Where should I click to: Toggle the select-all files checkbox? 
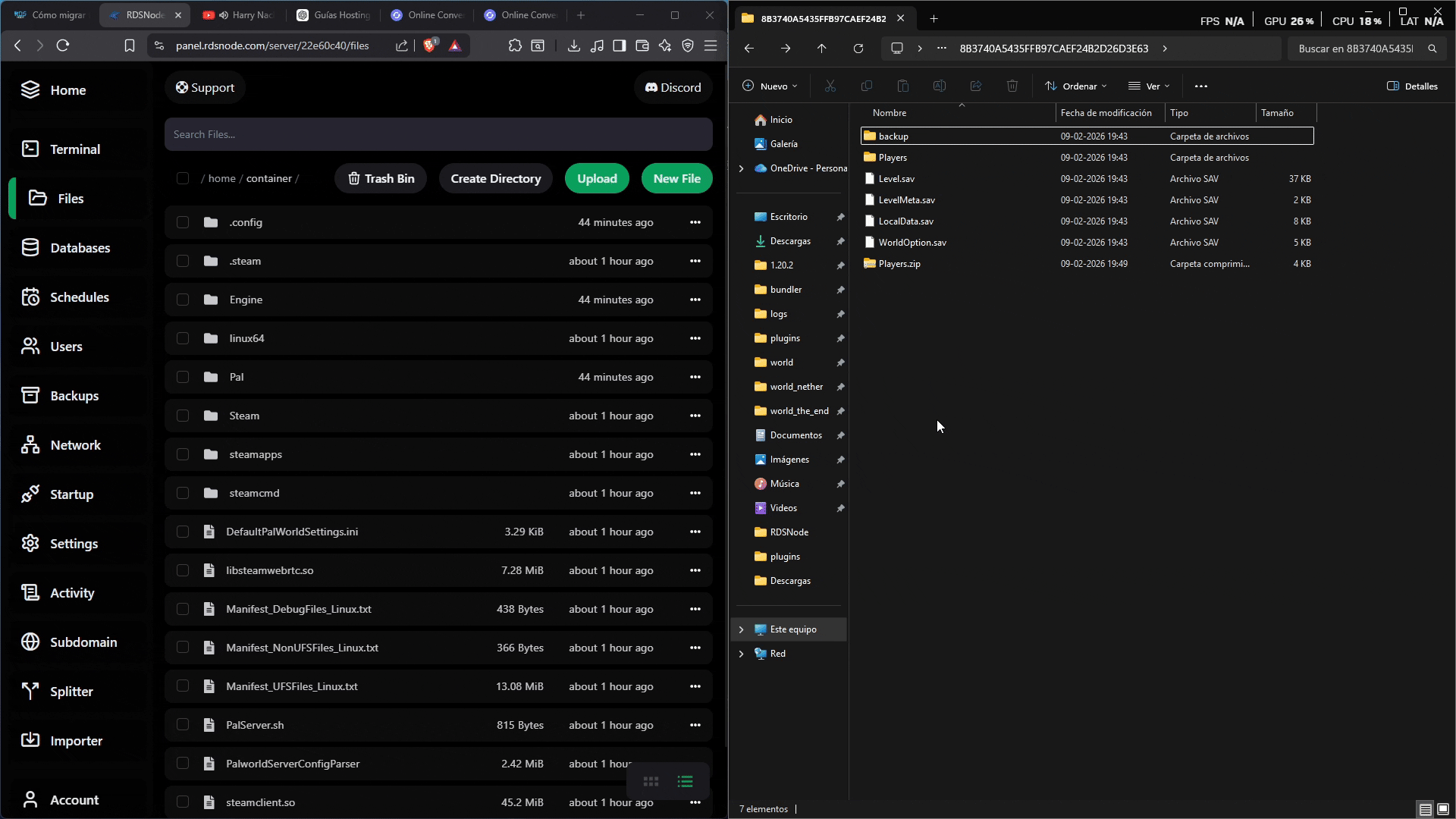click(x=183, y=178)
